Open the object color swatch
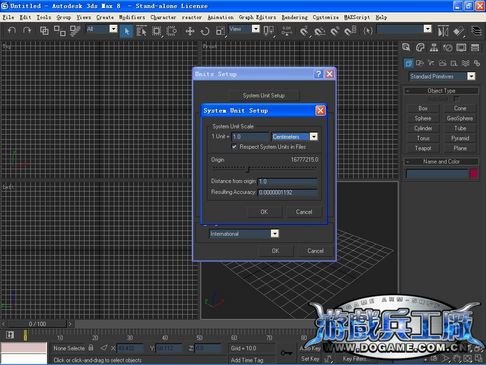 click(x=474, y=173)
